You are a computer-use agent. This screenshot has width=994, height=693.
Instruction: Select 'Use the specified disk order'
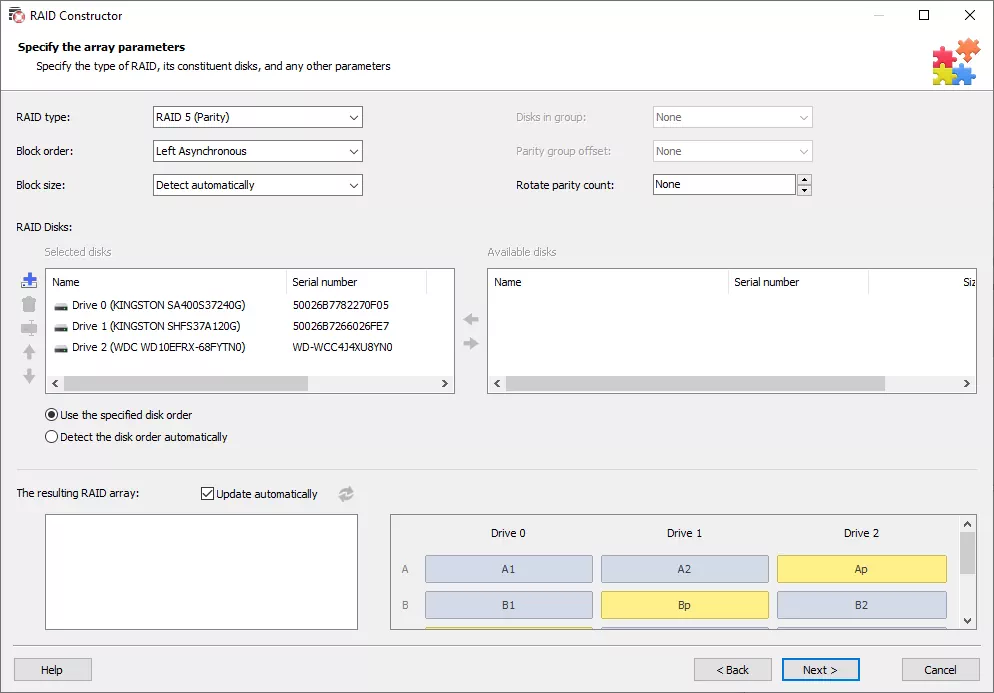pos(52,415)
